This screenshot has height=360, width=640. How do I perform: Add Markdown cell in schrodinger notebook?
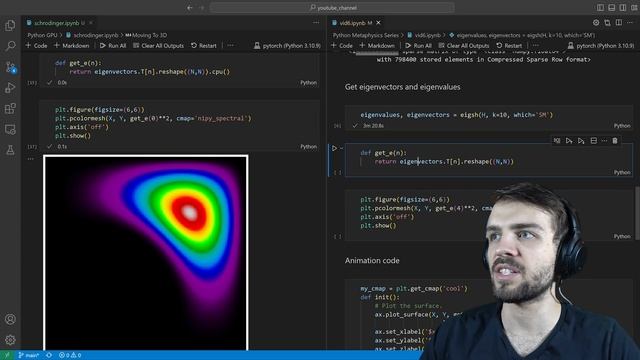click(x=71, y=46)
